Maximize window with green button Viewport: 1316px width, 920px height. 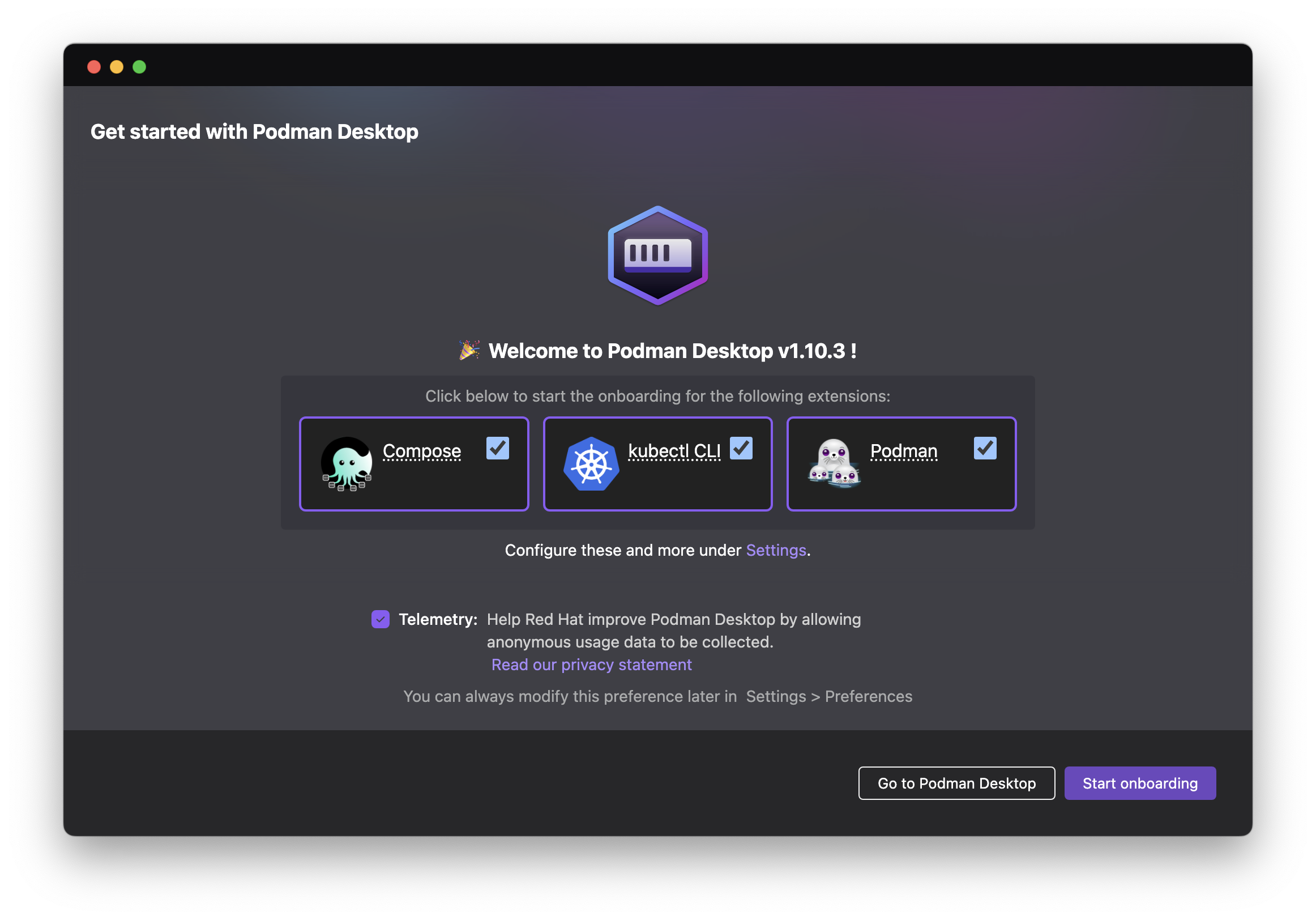click(139, 67)
